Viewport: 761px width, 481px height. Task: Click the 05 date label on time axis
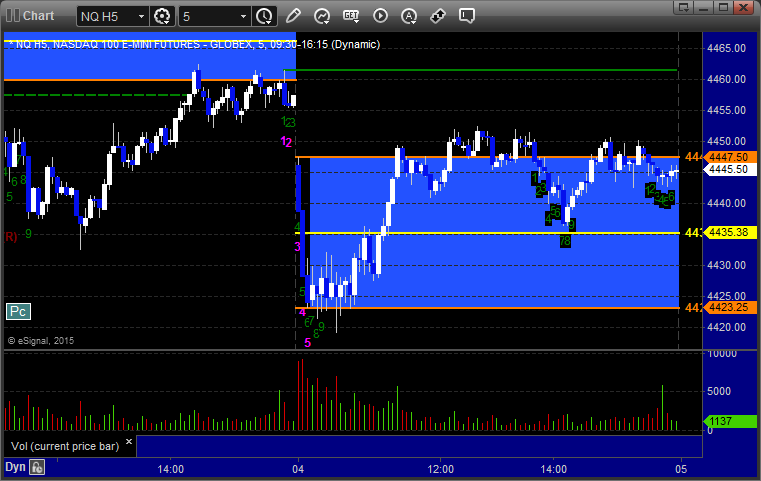coord(681,469)
